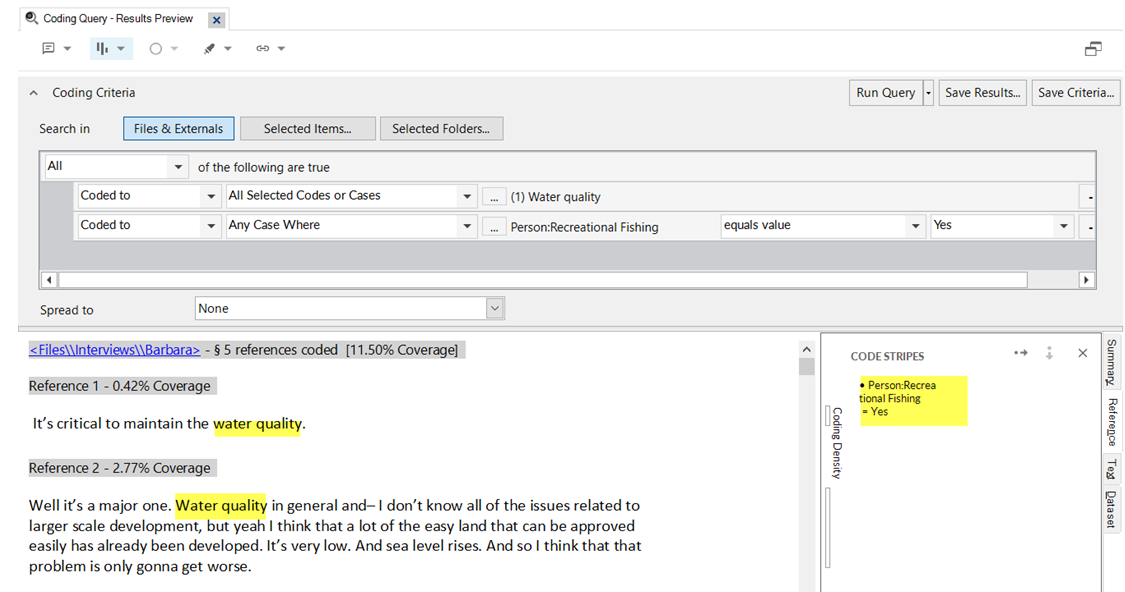Click the memo/annotation icon in toolbar
The height and width of the screenshot is (592, 1125).
coord(48,49)
